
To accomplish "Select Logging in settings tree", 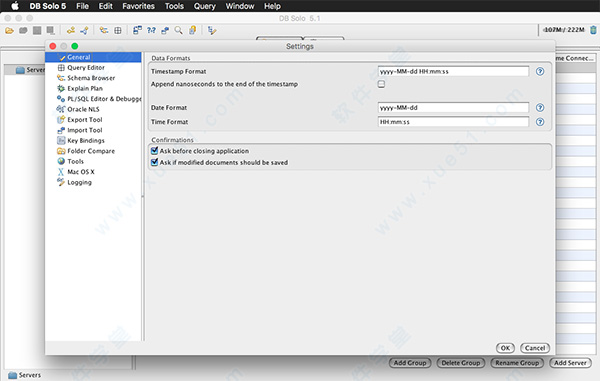I will click(x=79, y=182).
